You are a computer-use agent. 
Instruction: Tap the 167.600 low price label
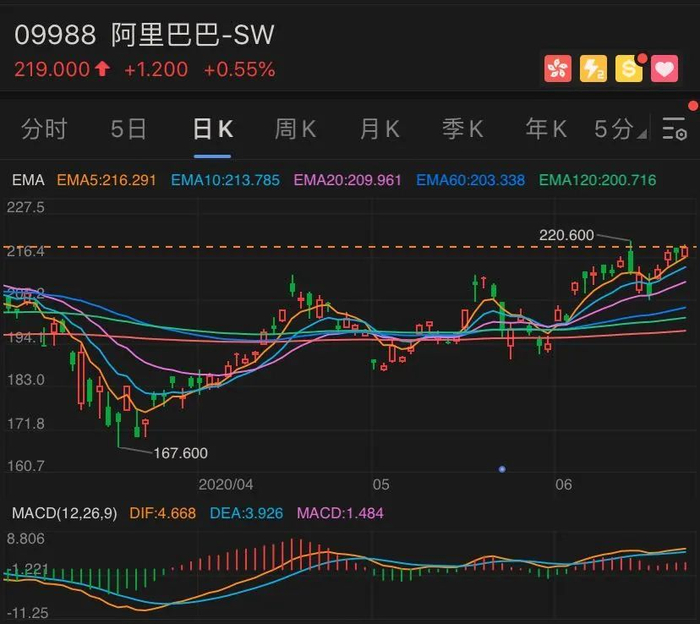click(180, 453)
